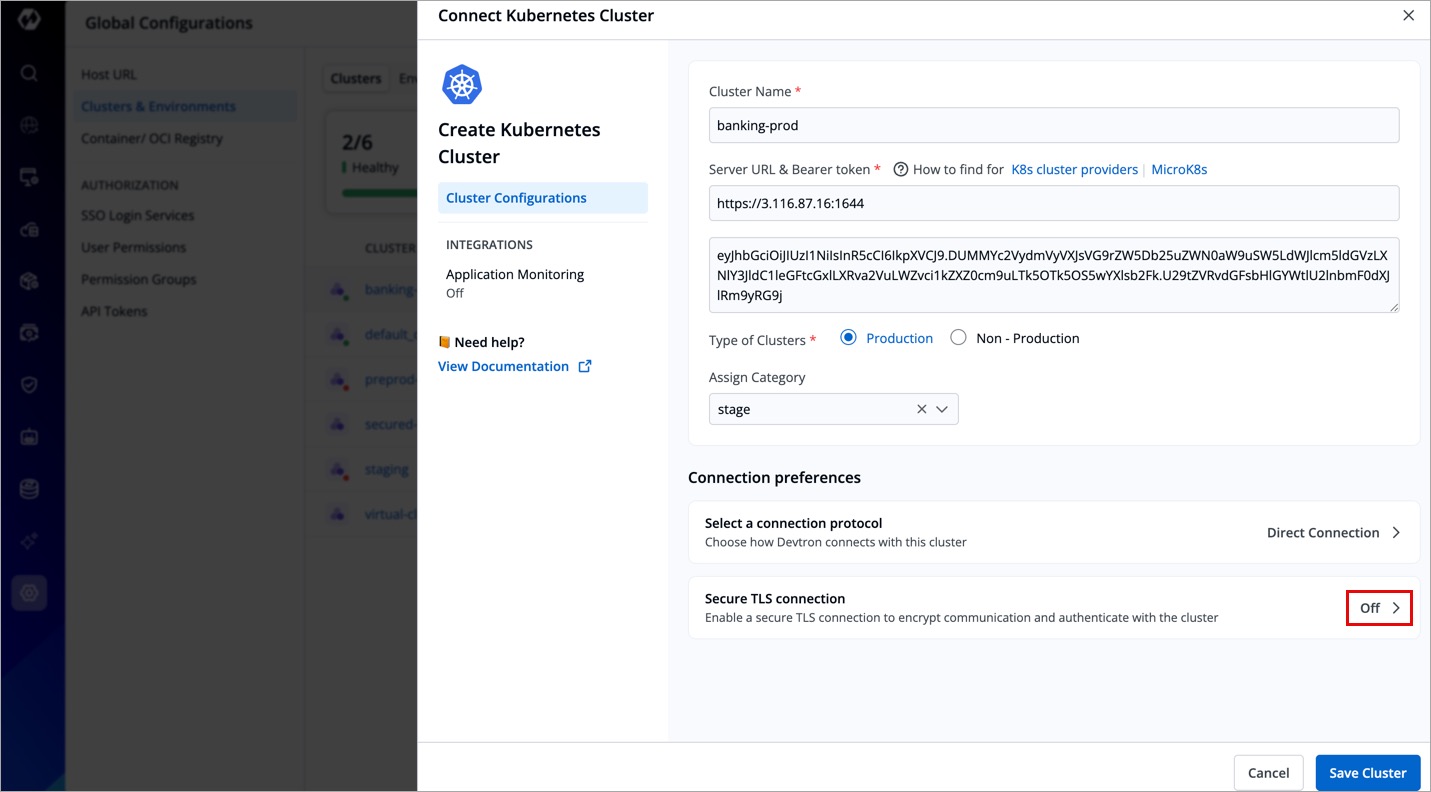Screen dimensions: 1431x792
Task: Open the settings gear in left sidebar
Action: point(29,593)
